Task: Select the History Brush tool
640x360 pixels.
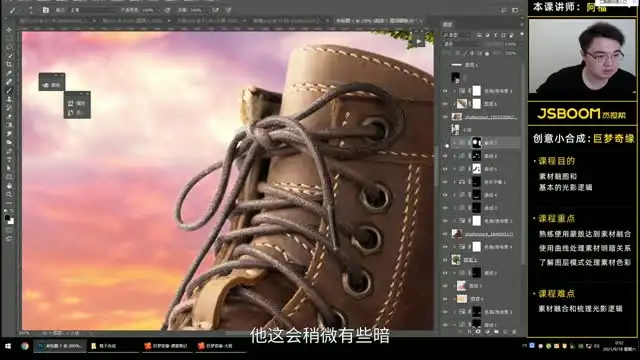Action: point(9,108)
